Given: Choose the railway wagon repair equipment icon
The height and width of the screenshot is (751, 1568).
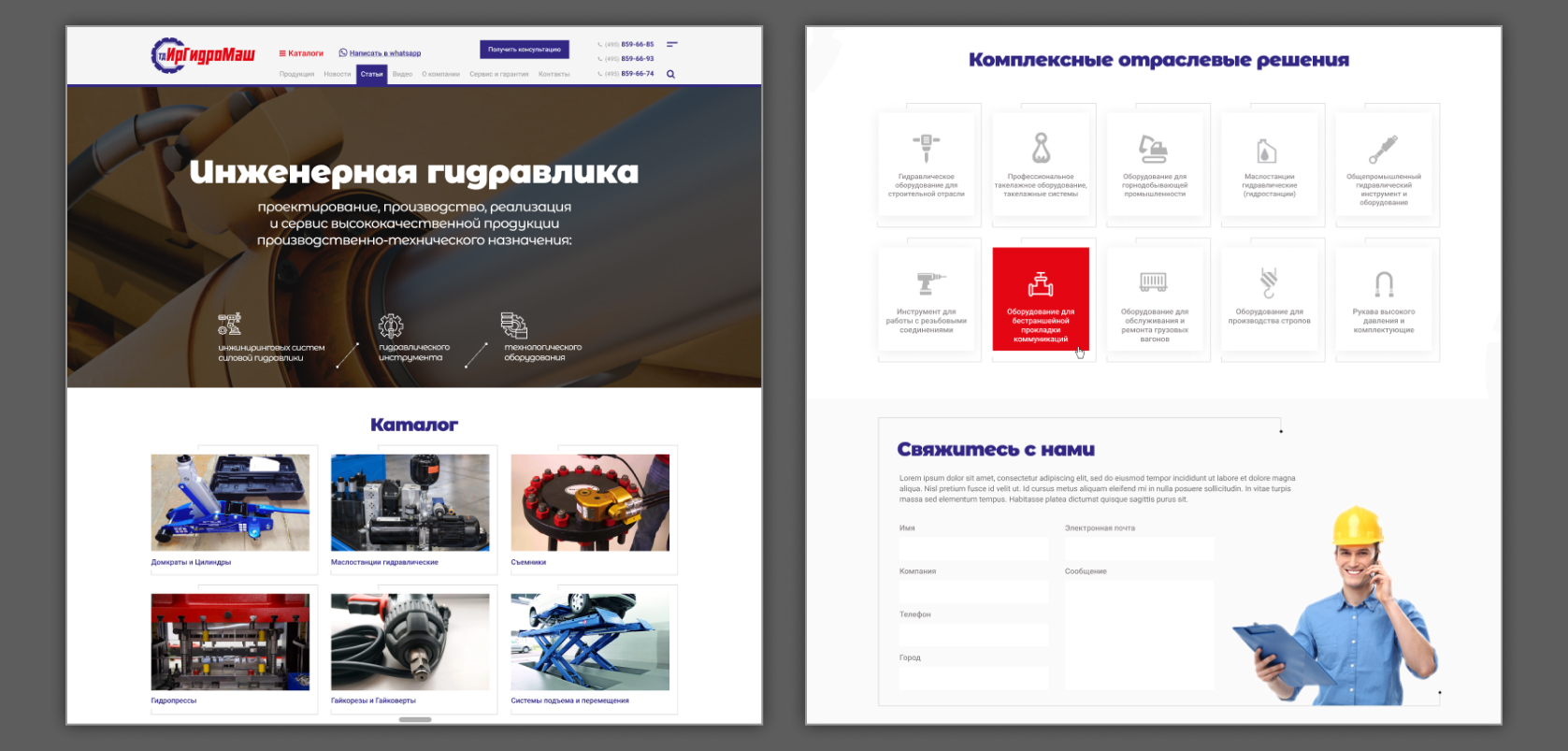Looking at the screenshot, I should tap(1154, 282).
